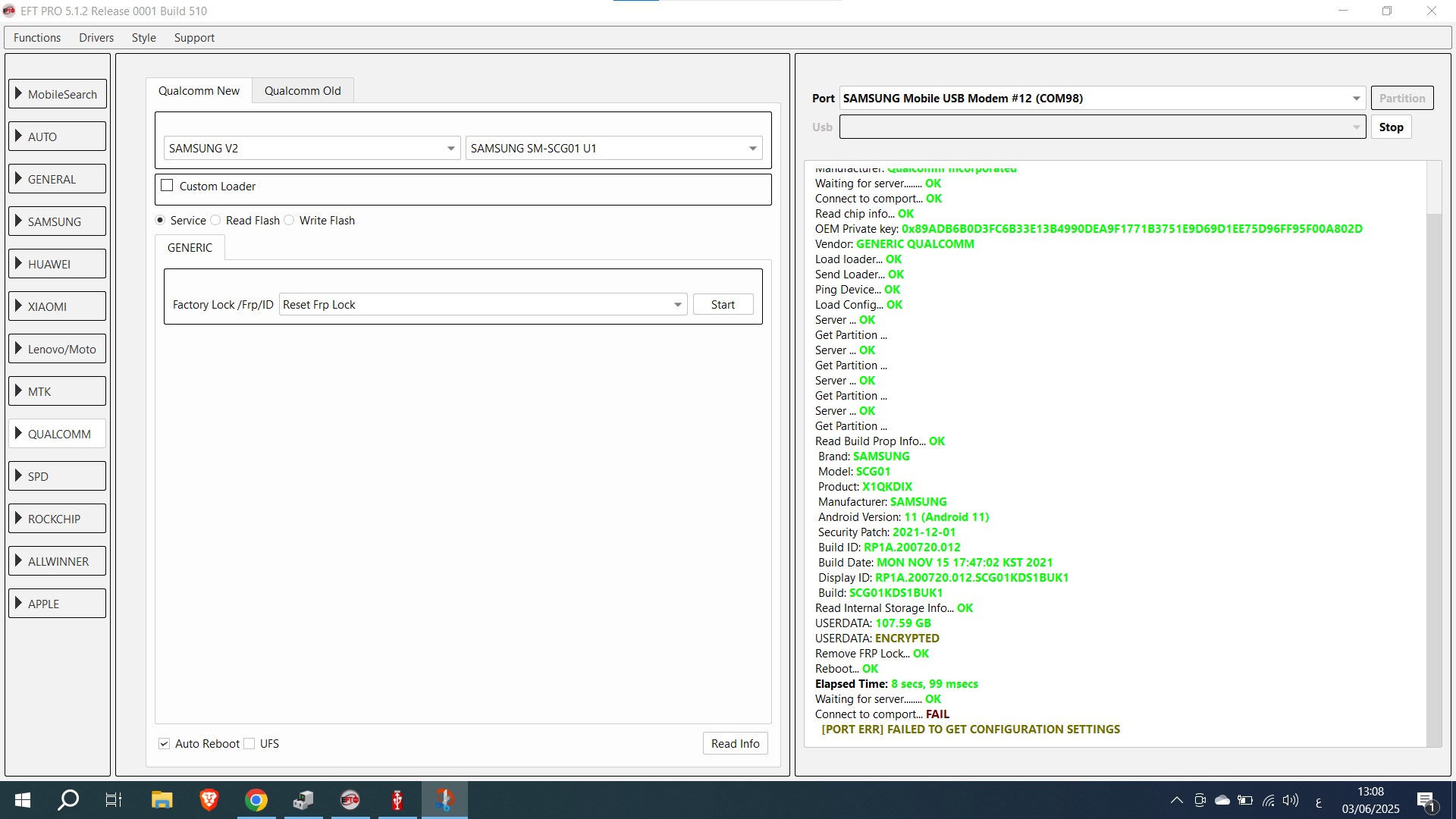Expand the APPLE sidebar section
1456x819 pixels.
coord(58,604)
